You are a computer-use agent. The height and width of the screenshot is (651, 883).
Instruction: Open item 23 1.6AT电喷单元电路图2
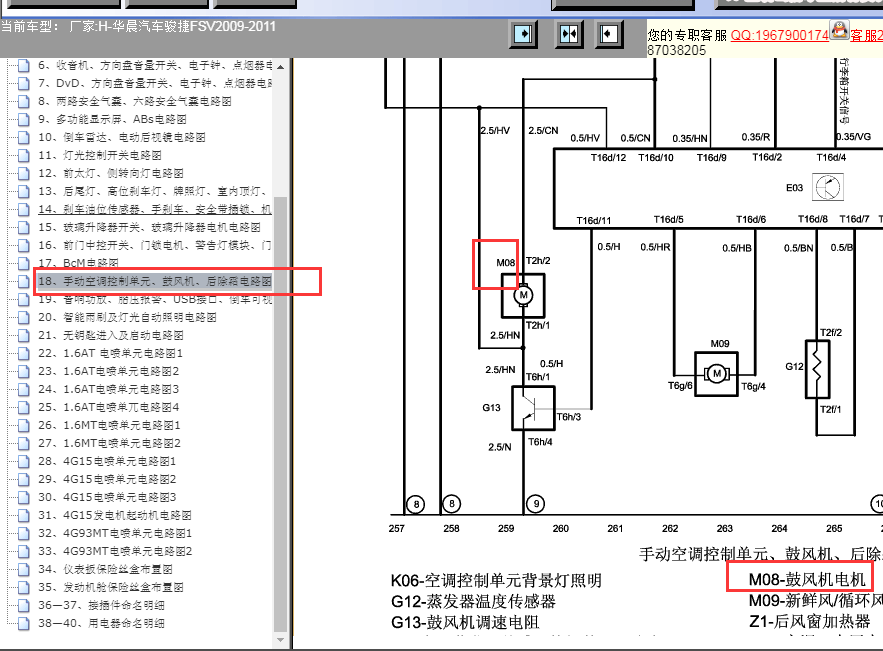[x=109, y=372]
